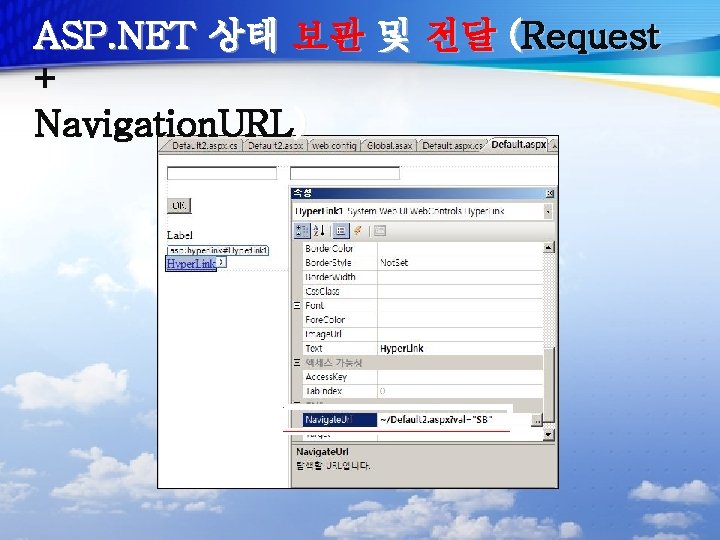Select the NavigateUrl property name
Image resolution: width=720 pixels, height=540 pixels.
point(340,420)
